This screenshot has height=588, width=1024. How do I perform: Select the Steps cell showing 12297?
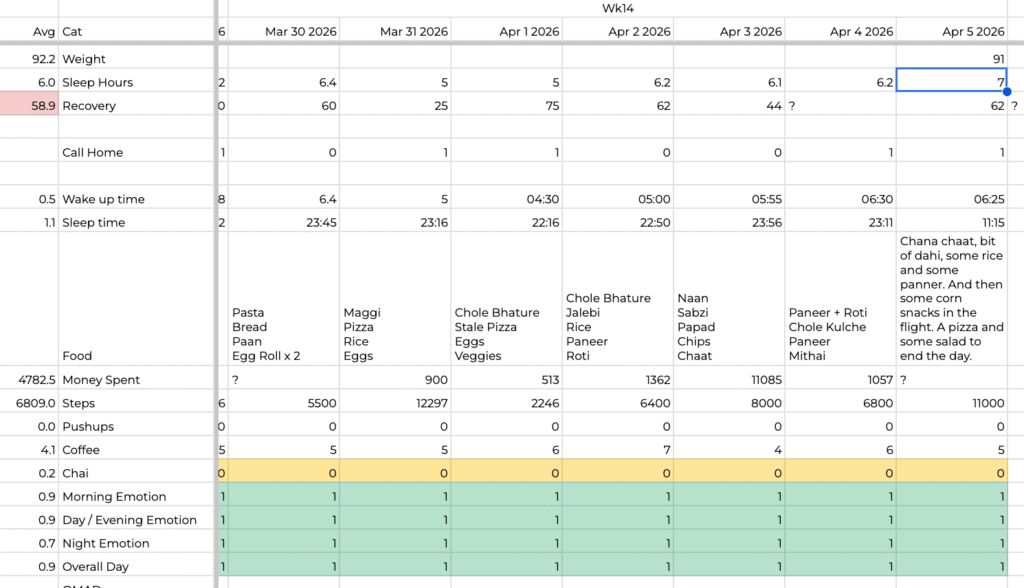396,403
